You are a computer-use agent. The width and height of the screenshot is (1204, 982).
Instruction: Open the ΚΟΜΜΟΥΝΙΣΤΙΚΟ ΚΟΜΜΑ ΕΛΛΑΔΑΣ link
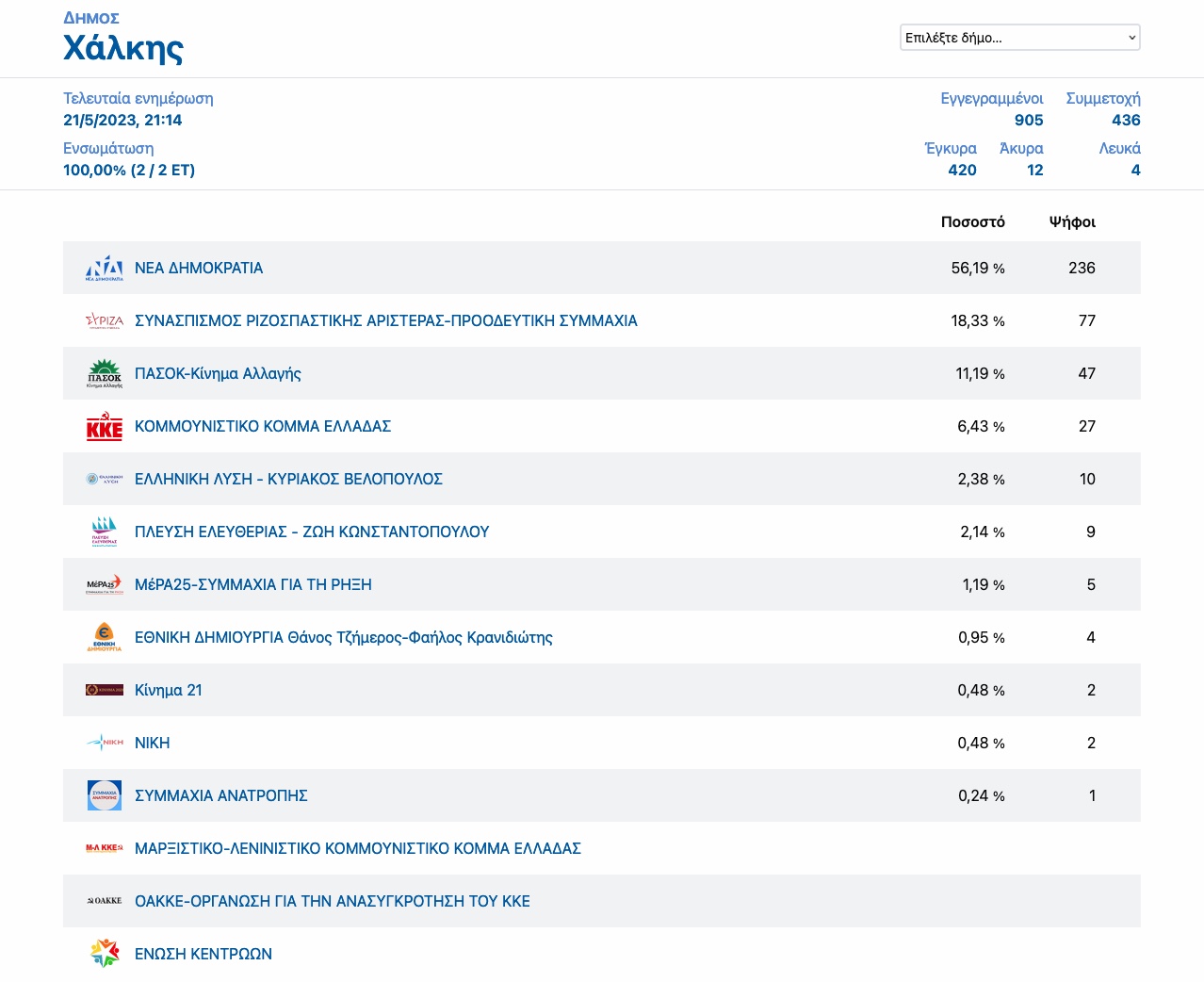click(263, 426)
